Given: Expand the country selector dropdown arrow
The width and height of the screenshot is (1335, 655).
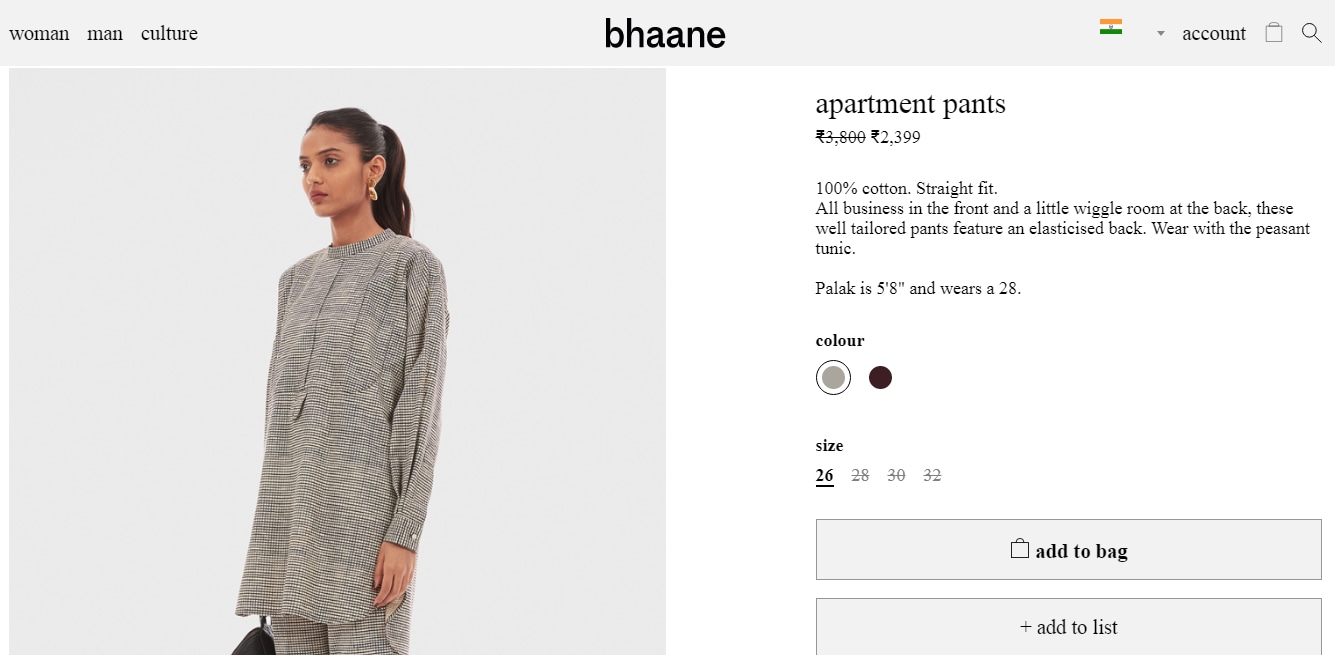Looking at the screenshot, I should (x=1160, y=33).
